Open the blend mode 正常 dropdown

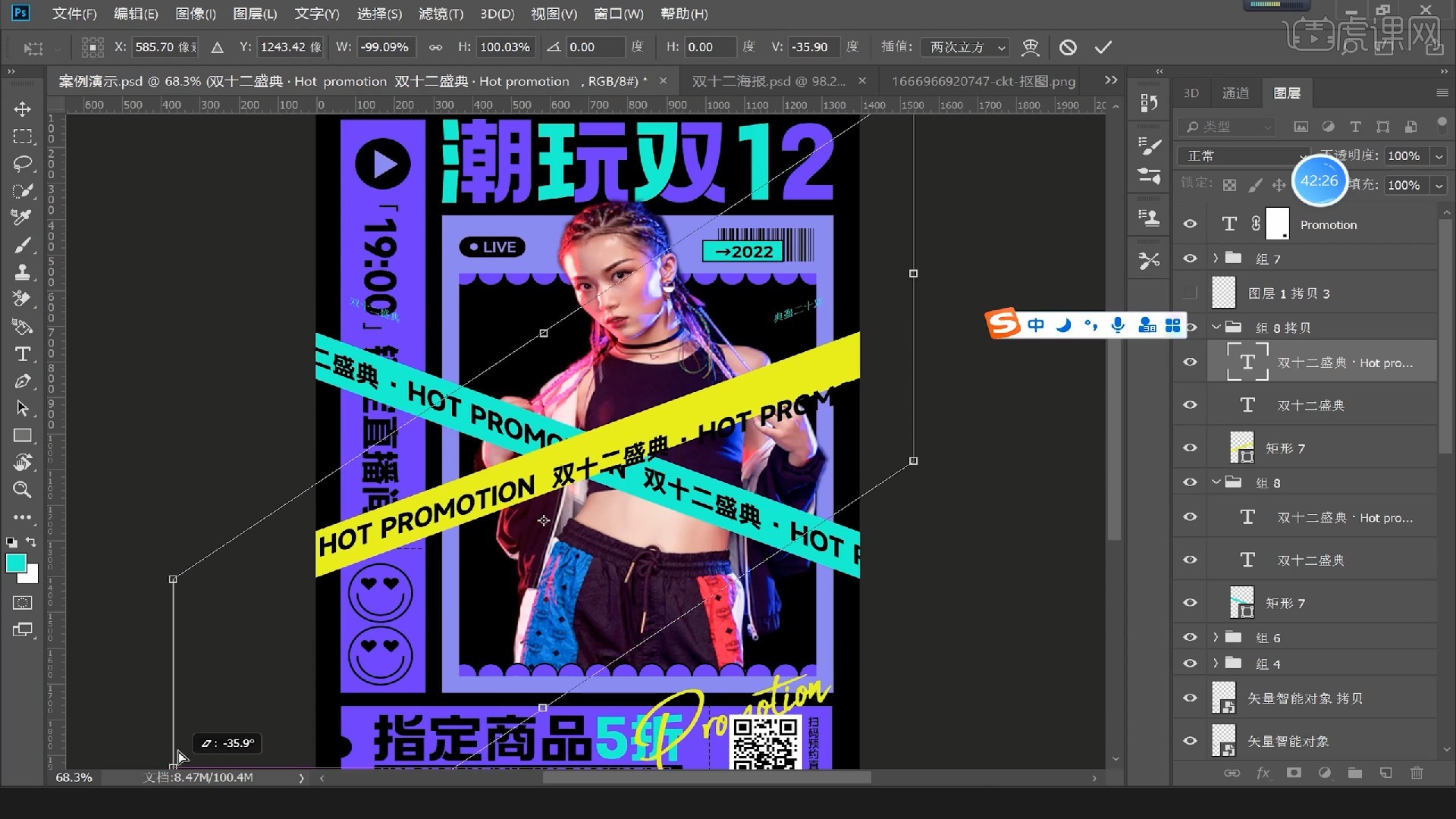[1244, 155]
